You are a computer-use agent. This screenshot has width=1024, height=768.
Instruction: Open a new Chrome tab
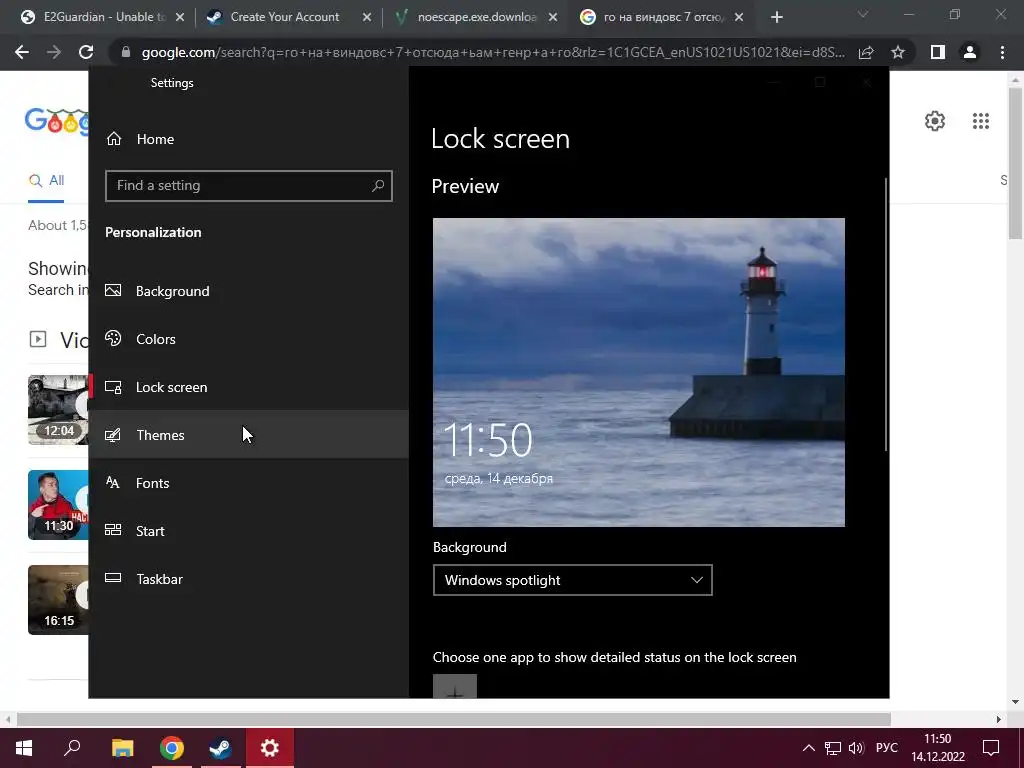pos(776,18)
